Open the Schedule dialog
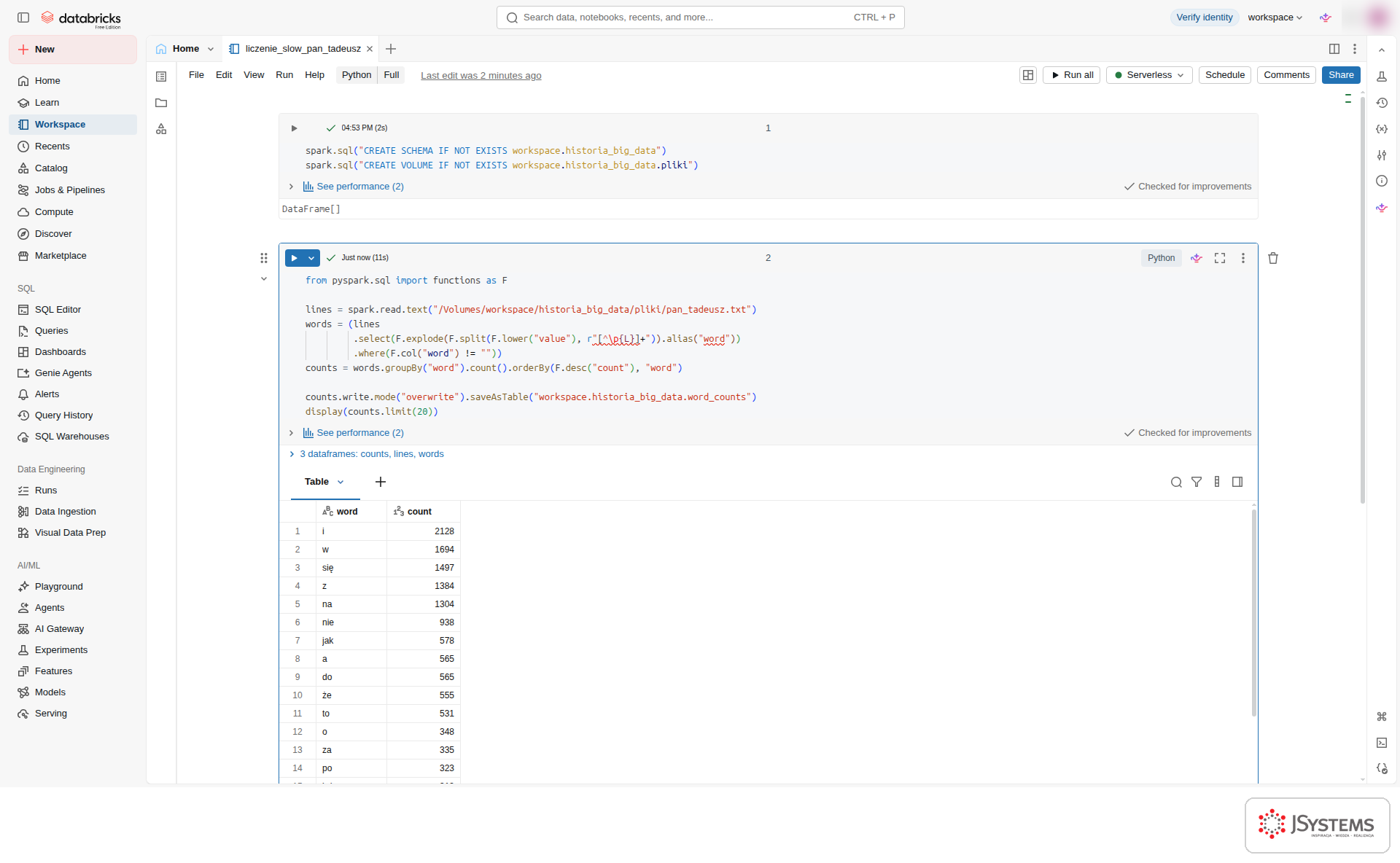This screenshot has width=1400, height=863. pyautogui.click(x=1225, y=75)
